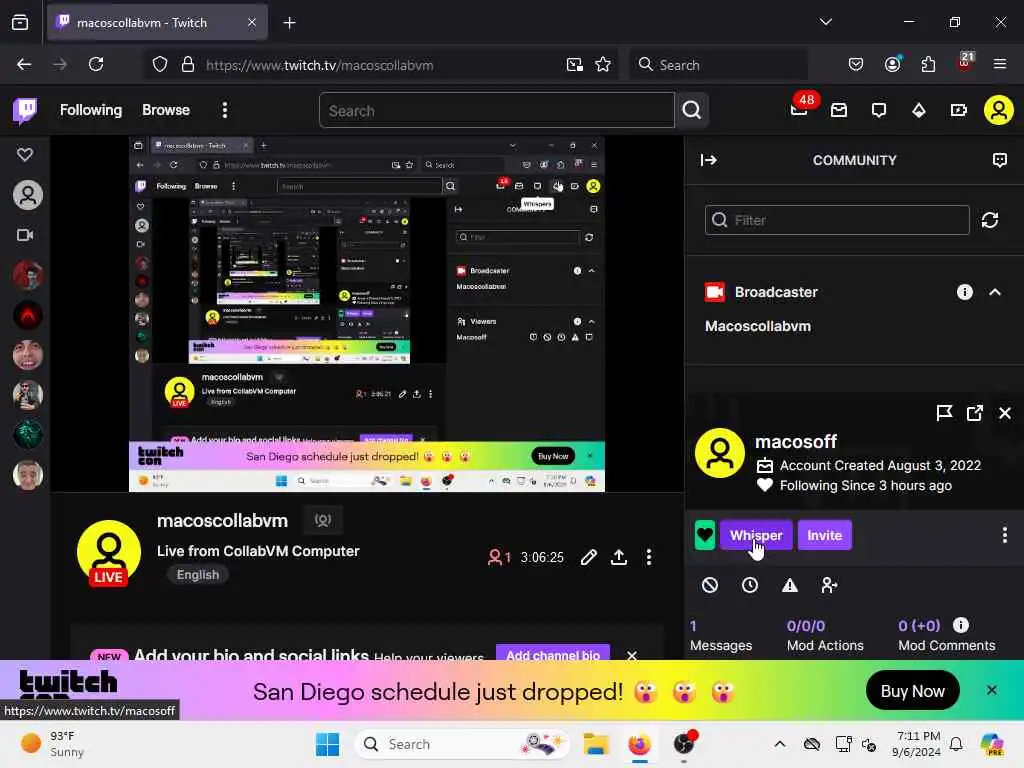Click the community Filter input field
1024x768 pixels.
point(837,220)
